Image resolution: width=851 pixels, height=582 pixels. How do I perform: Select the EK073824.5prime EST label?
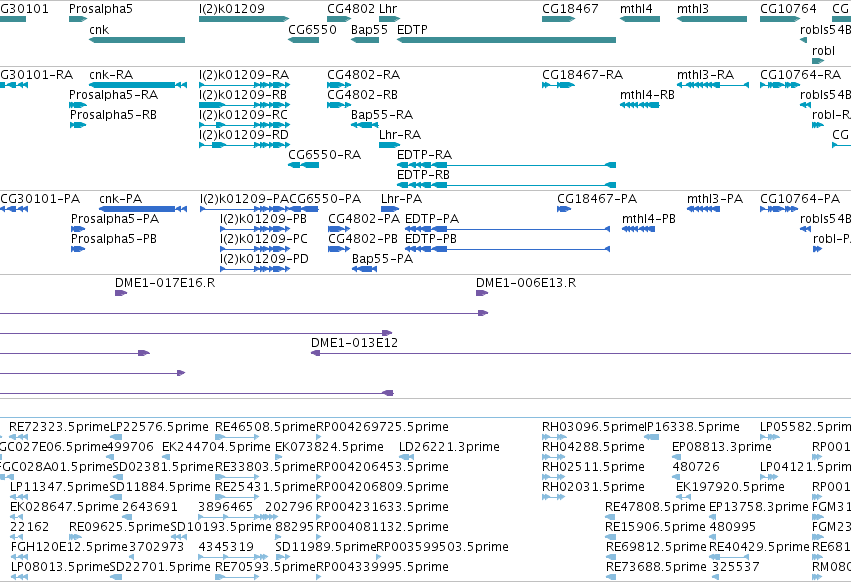point(329,447)
